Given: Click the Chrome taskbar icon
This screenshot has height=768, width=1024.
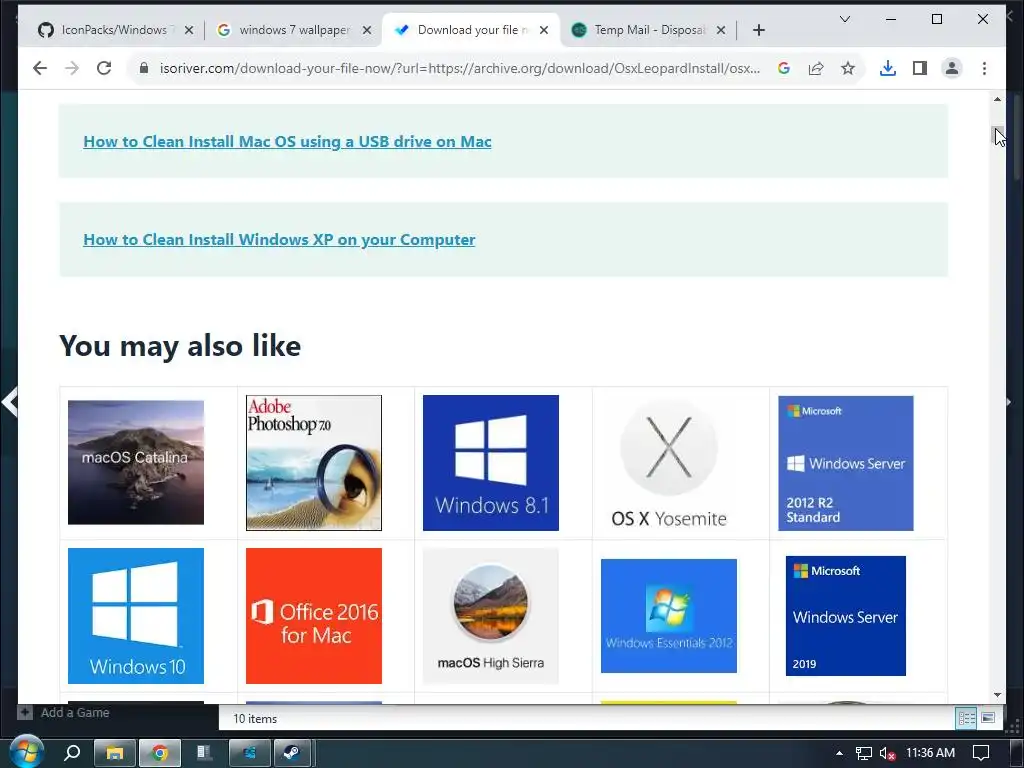Looking at the screenshot, I should pyautogui.click(x=159, y=753).
